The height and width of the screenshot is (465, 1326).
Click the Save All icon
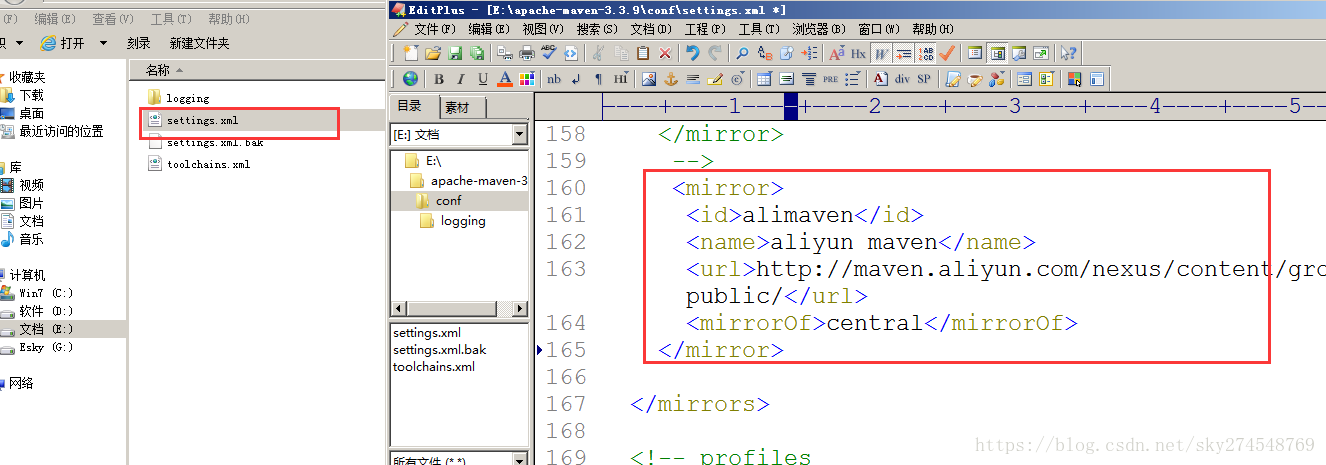[x=476, y=53]
